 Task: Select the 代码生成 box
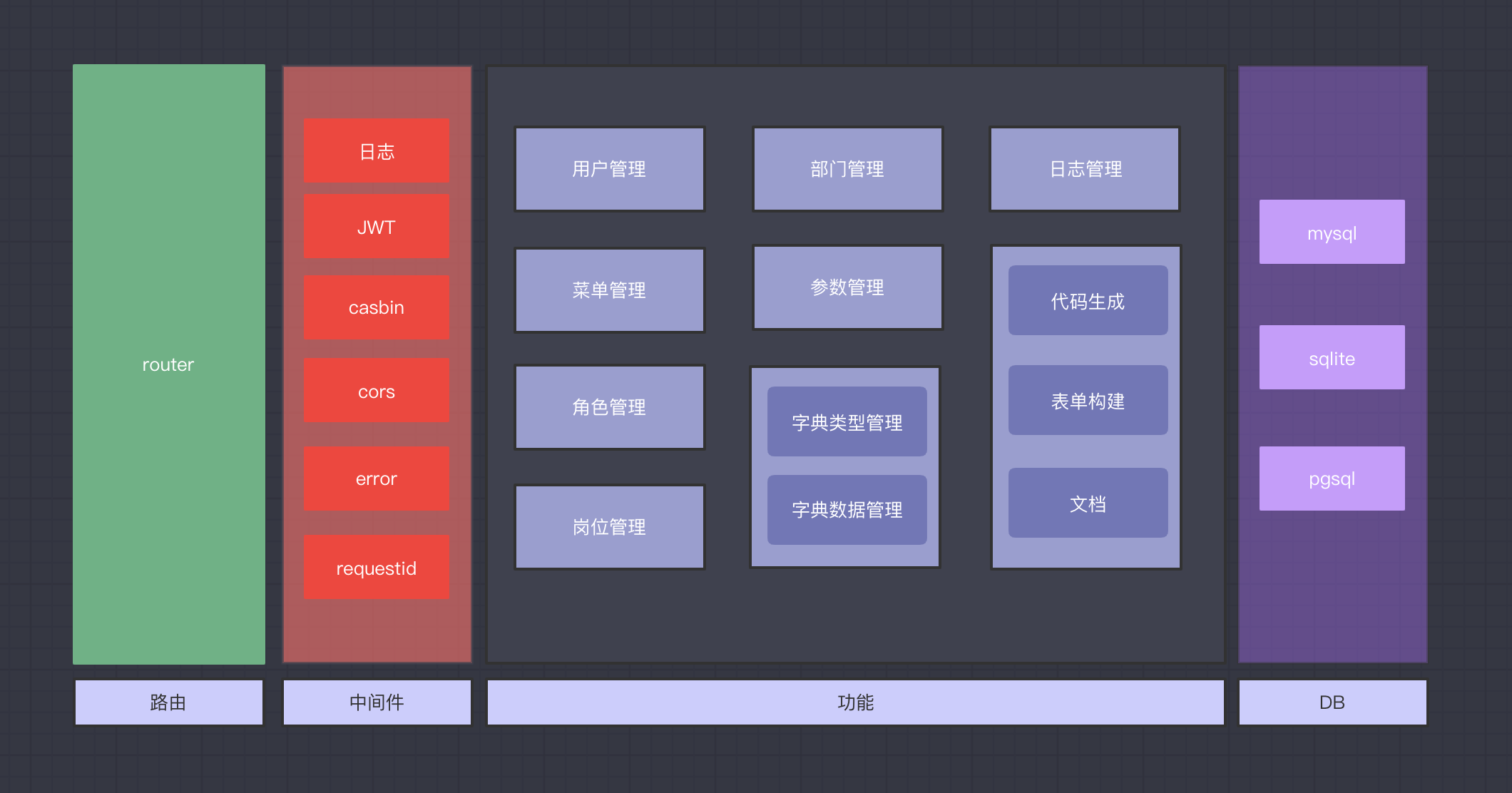tap(1088, 301)
